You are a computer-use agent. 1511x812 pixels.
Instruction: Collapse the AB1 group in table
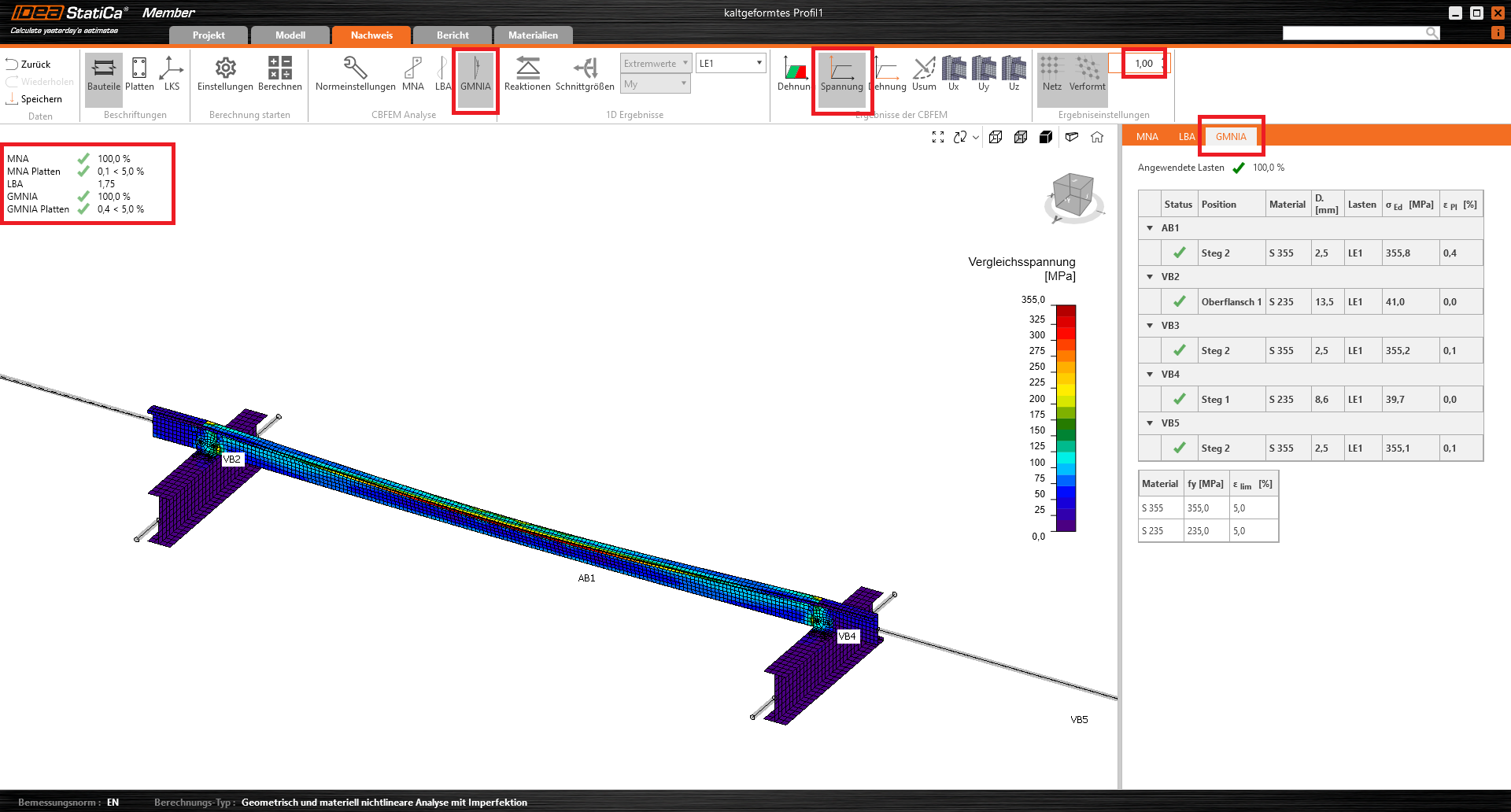[x=1150, y=228]
